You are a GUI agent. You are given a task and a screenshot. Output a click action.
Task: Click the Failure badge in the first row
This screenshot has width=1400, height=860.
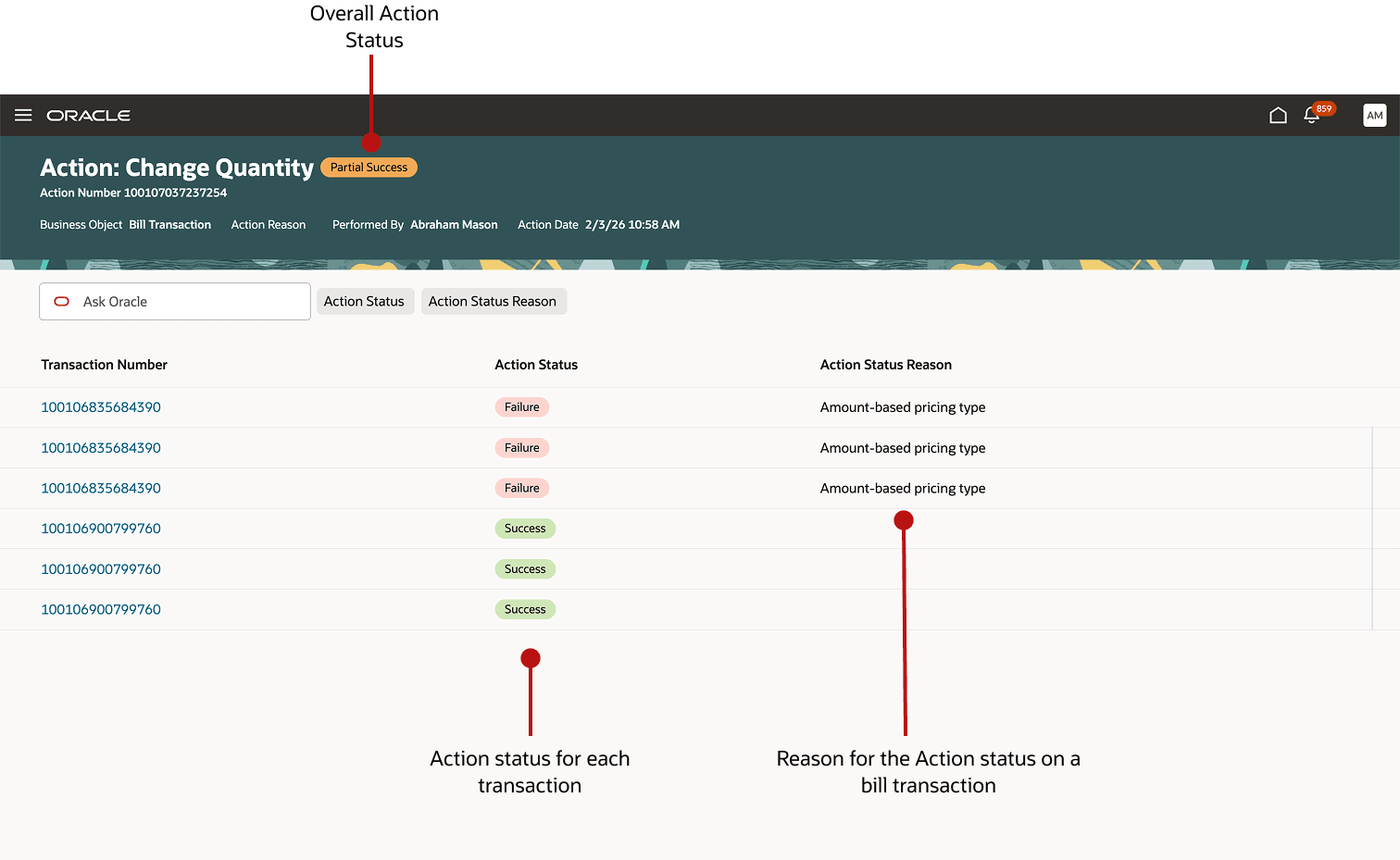point(521,406)
